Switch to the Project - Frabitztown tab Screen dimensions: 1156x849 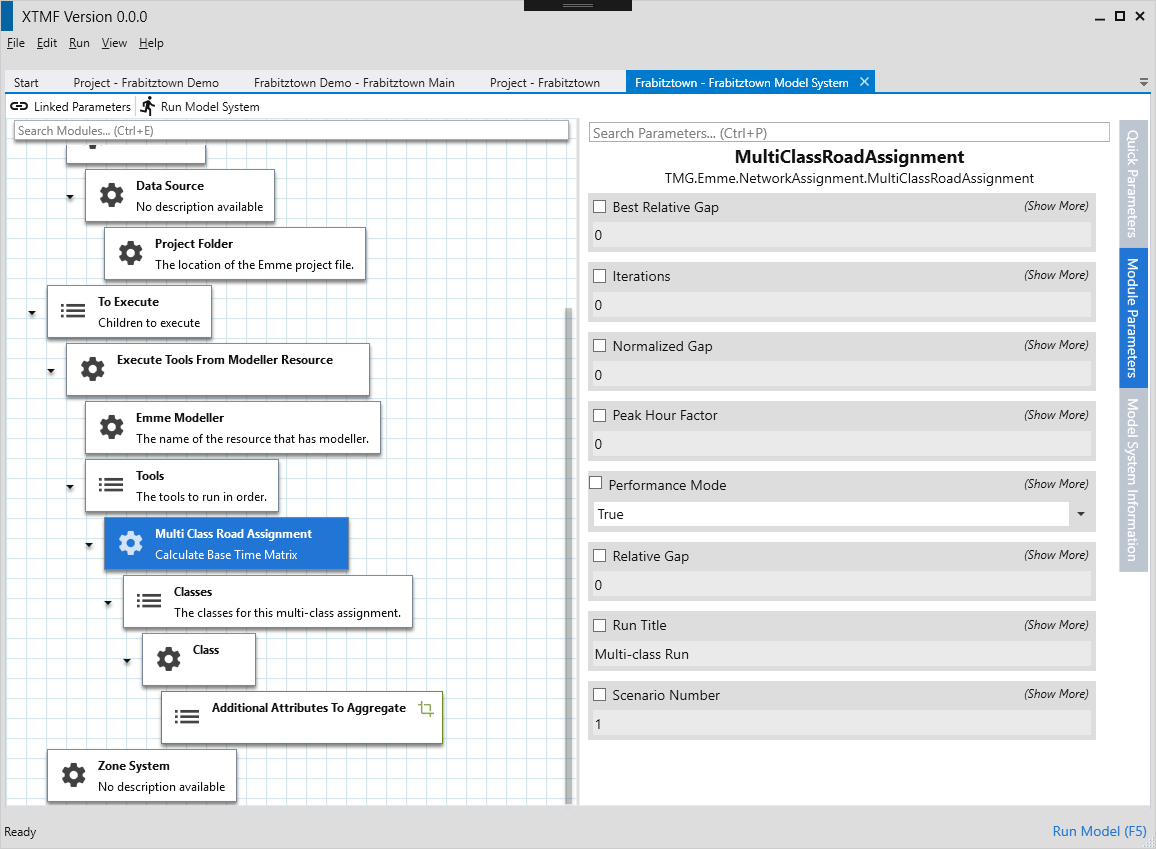(x=545, y=83)
